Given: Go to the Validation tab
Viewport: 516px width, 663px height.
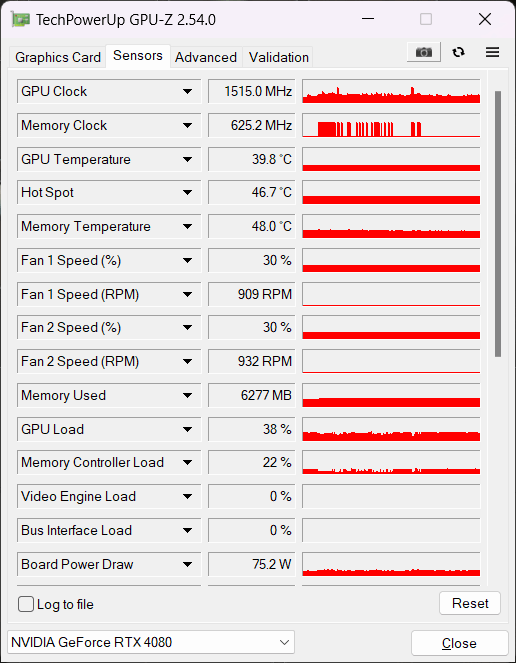Looking at the screenshot, I should [279, 57].
